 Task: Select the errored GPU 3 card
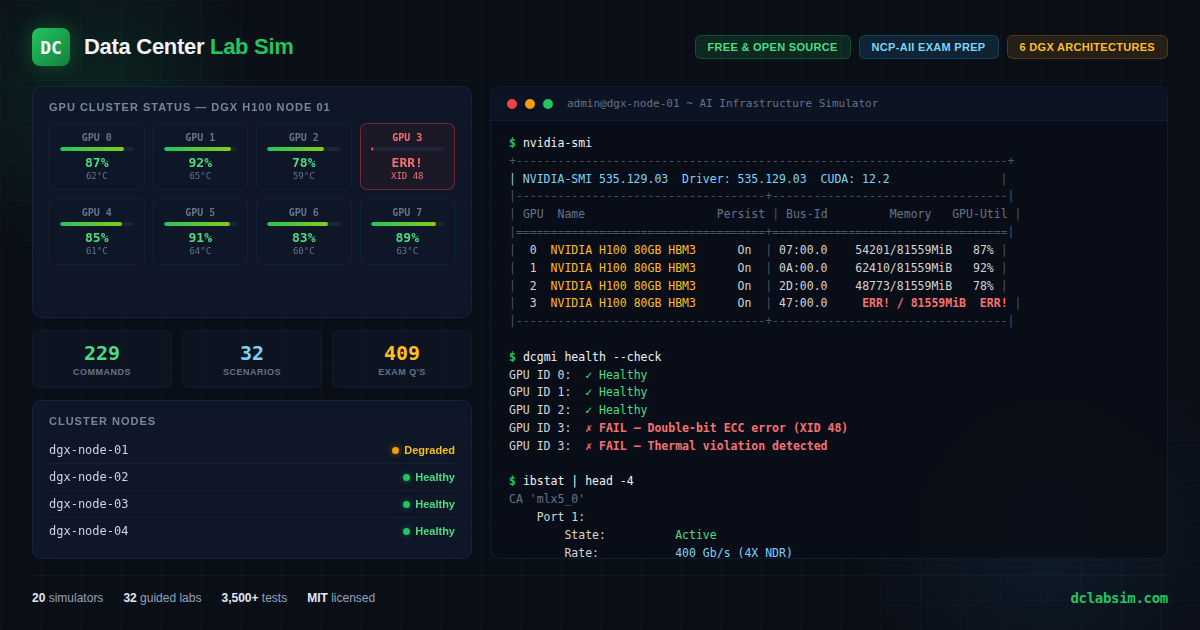pos(407,156)
